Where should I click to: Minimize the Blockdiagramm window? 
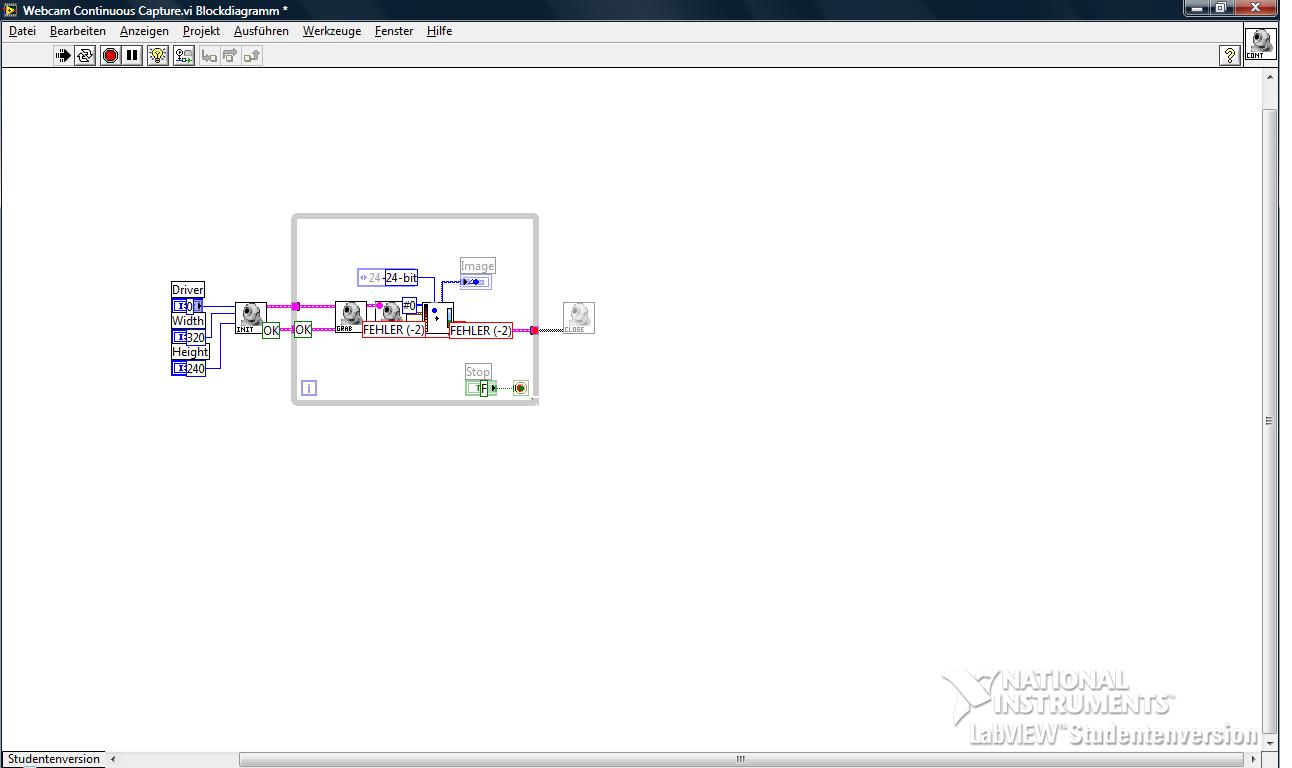(1197, 8)
